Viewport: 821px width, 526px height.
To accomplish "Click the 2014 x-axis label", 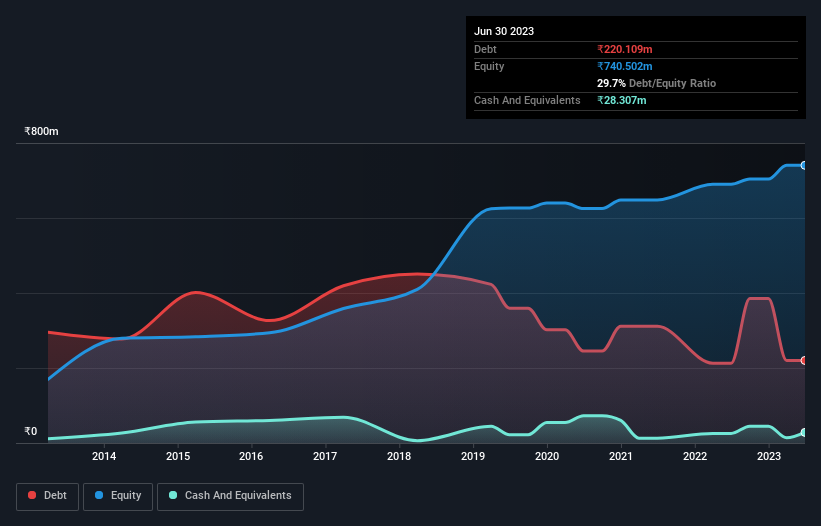I will tap(104, 456).
